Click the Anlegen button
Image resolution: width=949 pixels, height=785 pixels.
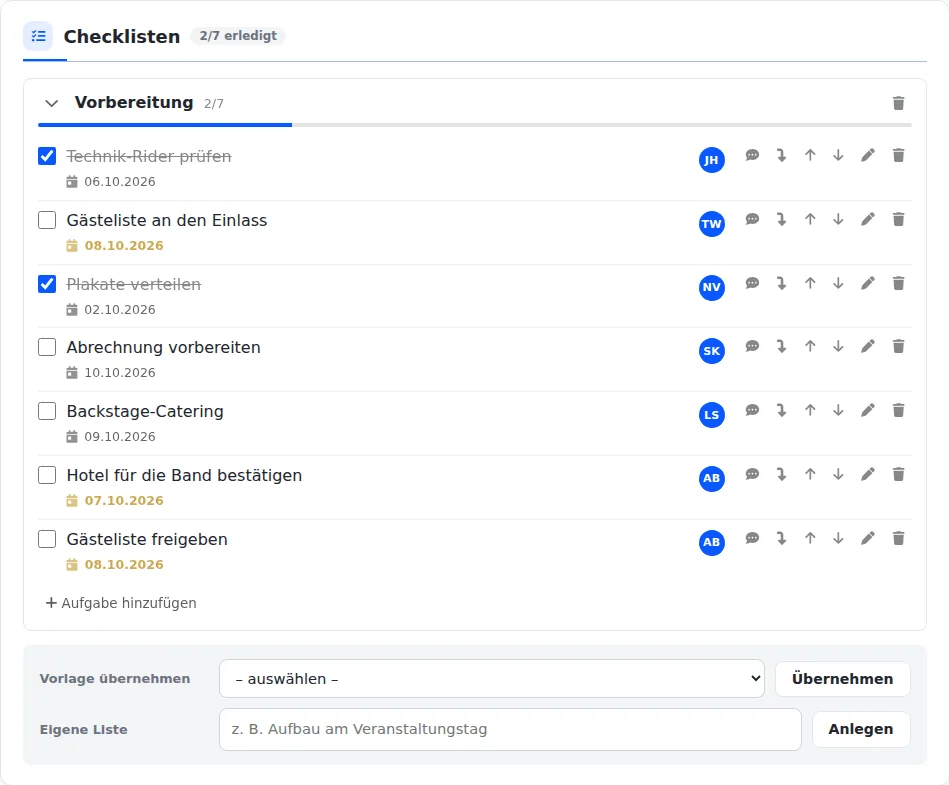pos(861,729)
